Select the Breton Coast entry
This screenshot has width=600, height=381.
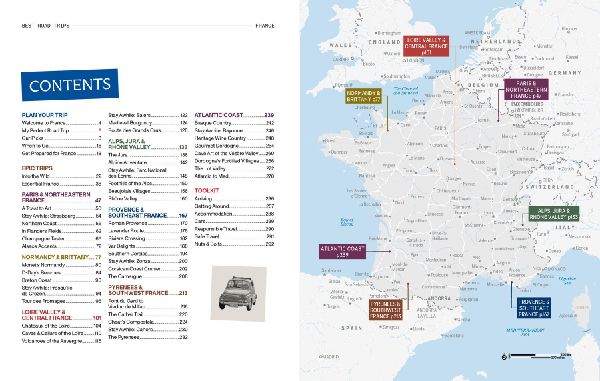62,280
